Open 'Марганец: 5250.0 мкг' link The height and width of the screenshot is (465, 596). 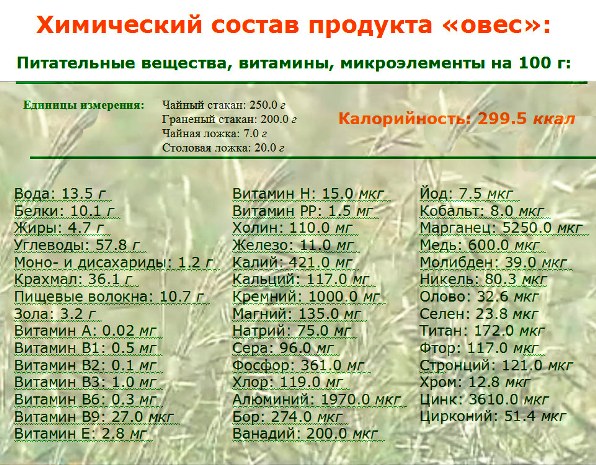click(x=501, y=228)
